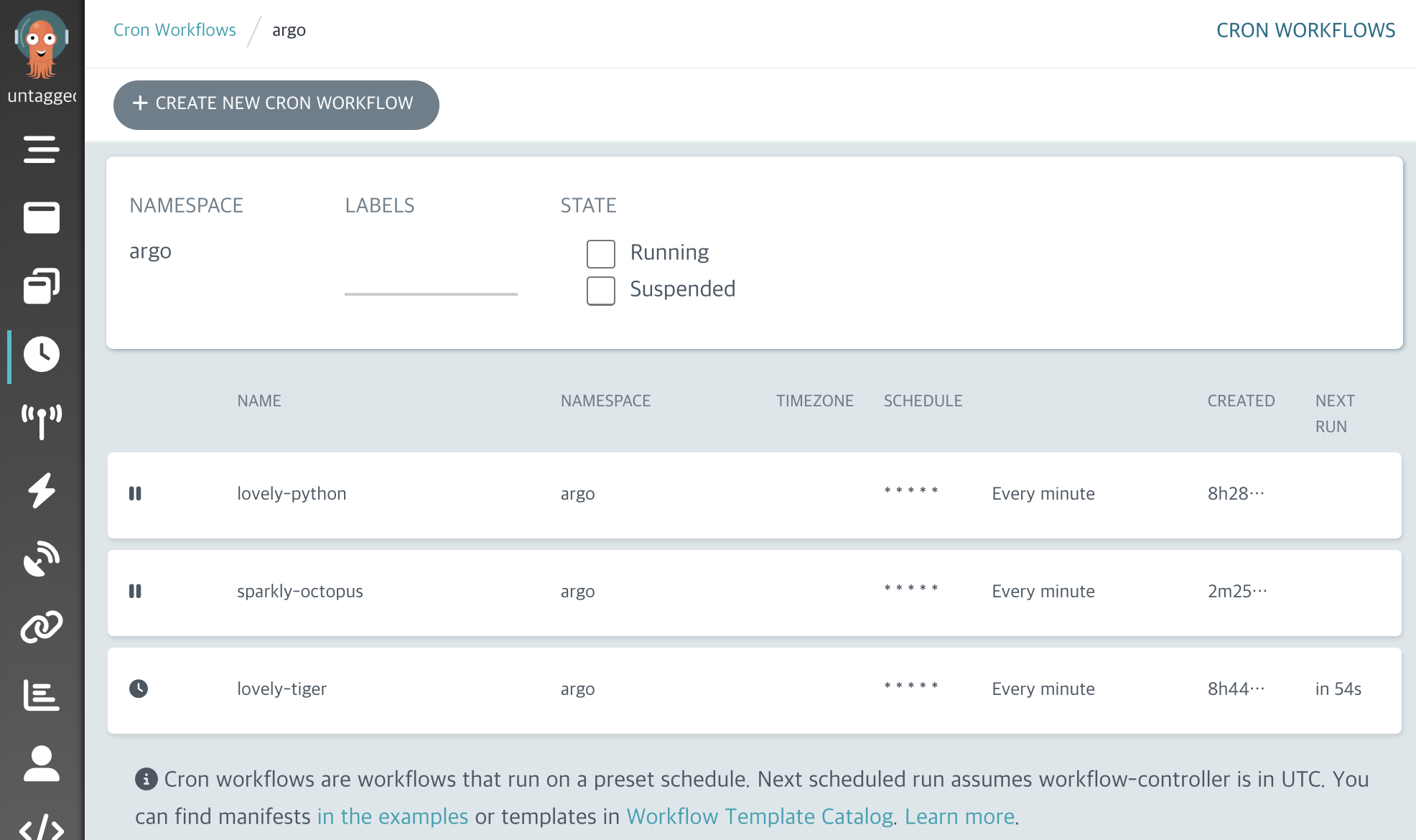Viewport: 1416px width, 840px height.
Task: Click the user profile icon in sidebar
Action: tap(41, 765)
